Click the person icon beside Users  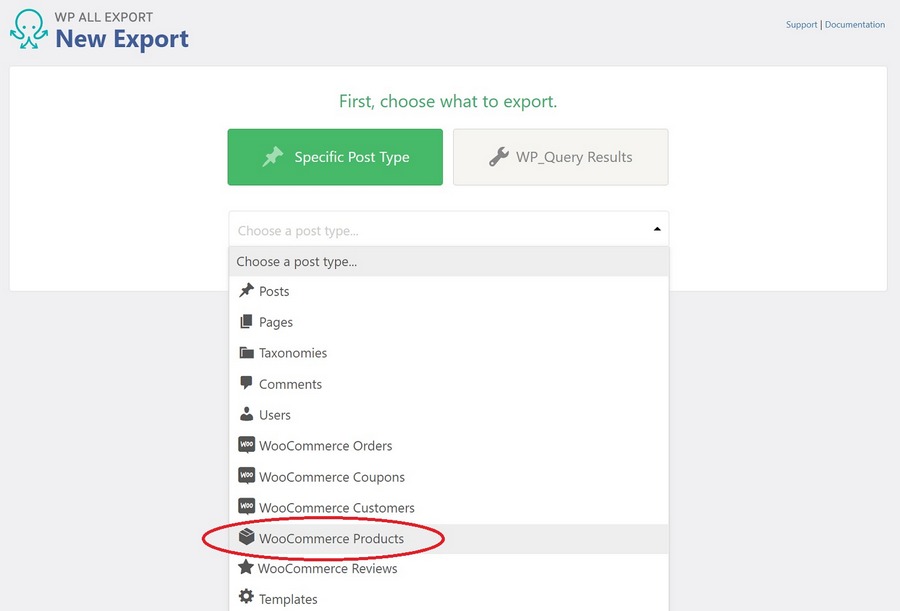pyautogui.click(x=246, y=415)
